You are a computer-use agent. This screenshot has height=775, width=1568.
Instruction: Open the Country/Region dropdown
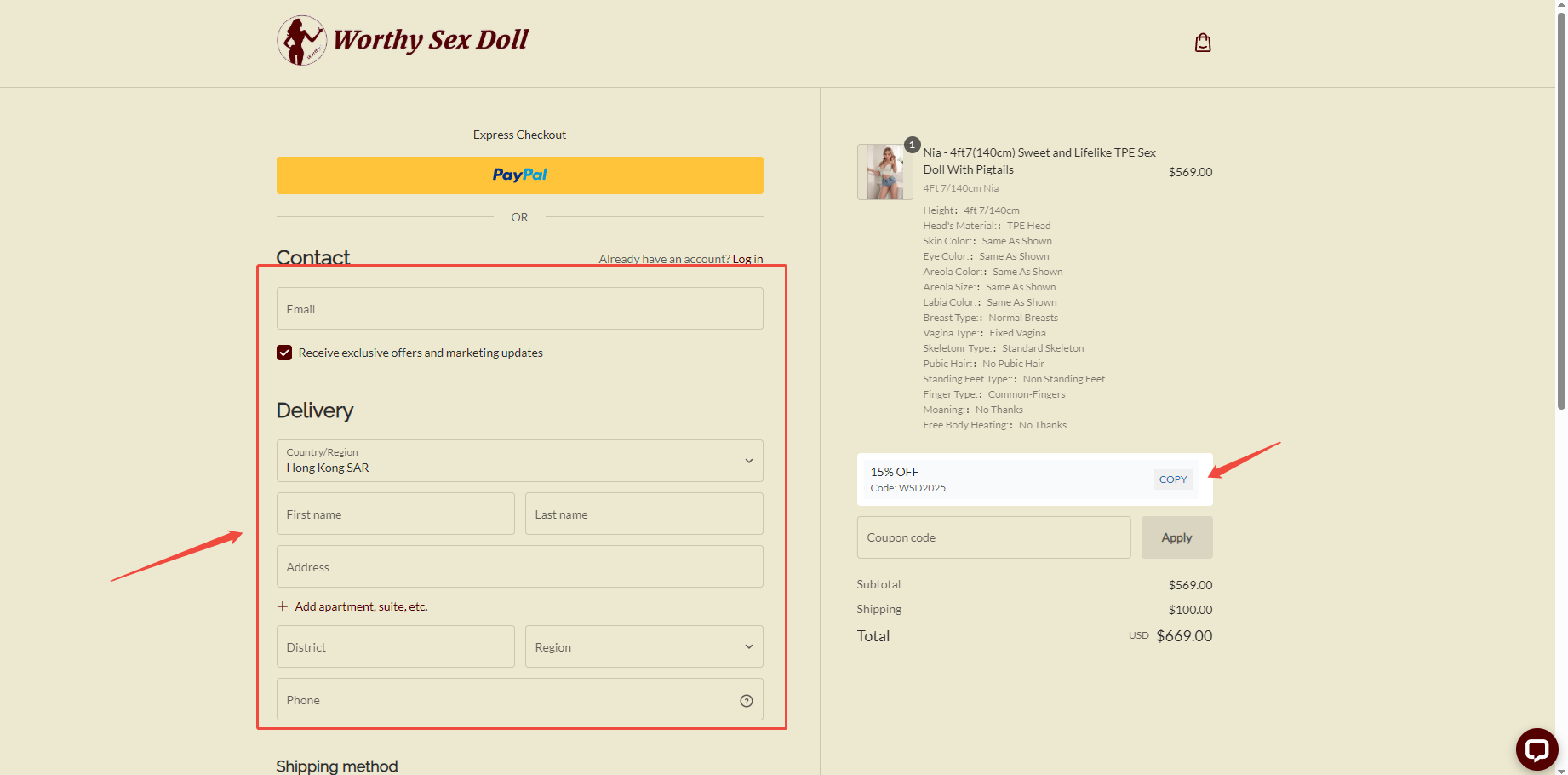519,461
